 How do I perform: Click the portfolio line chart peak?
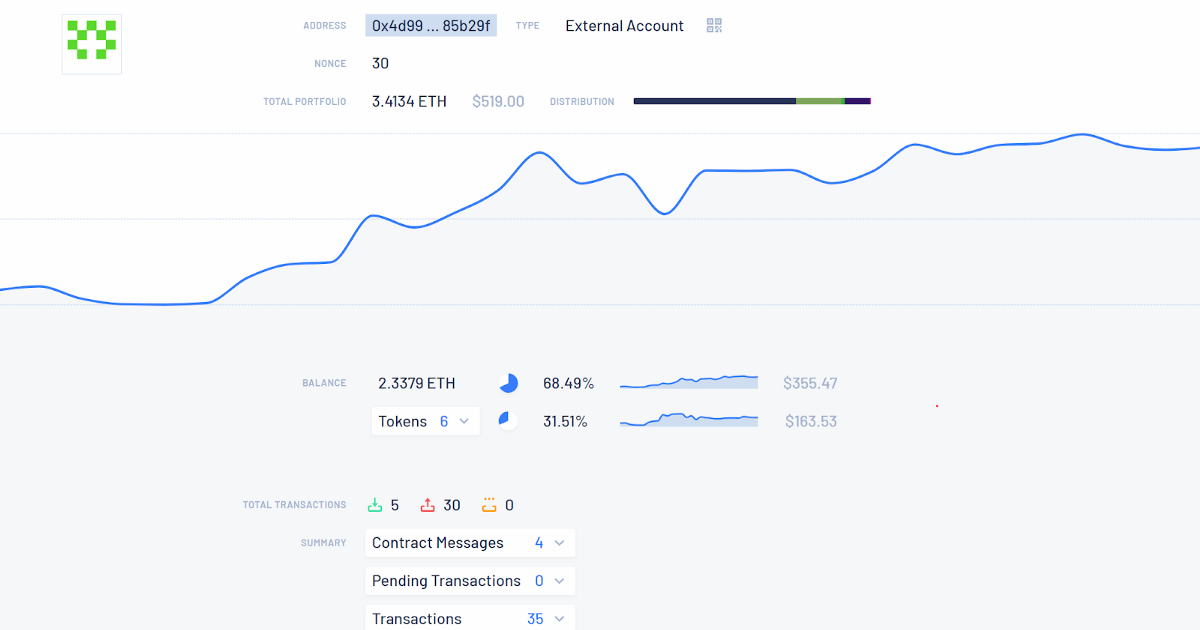1080,134
